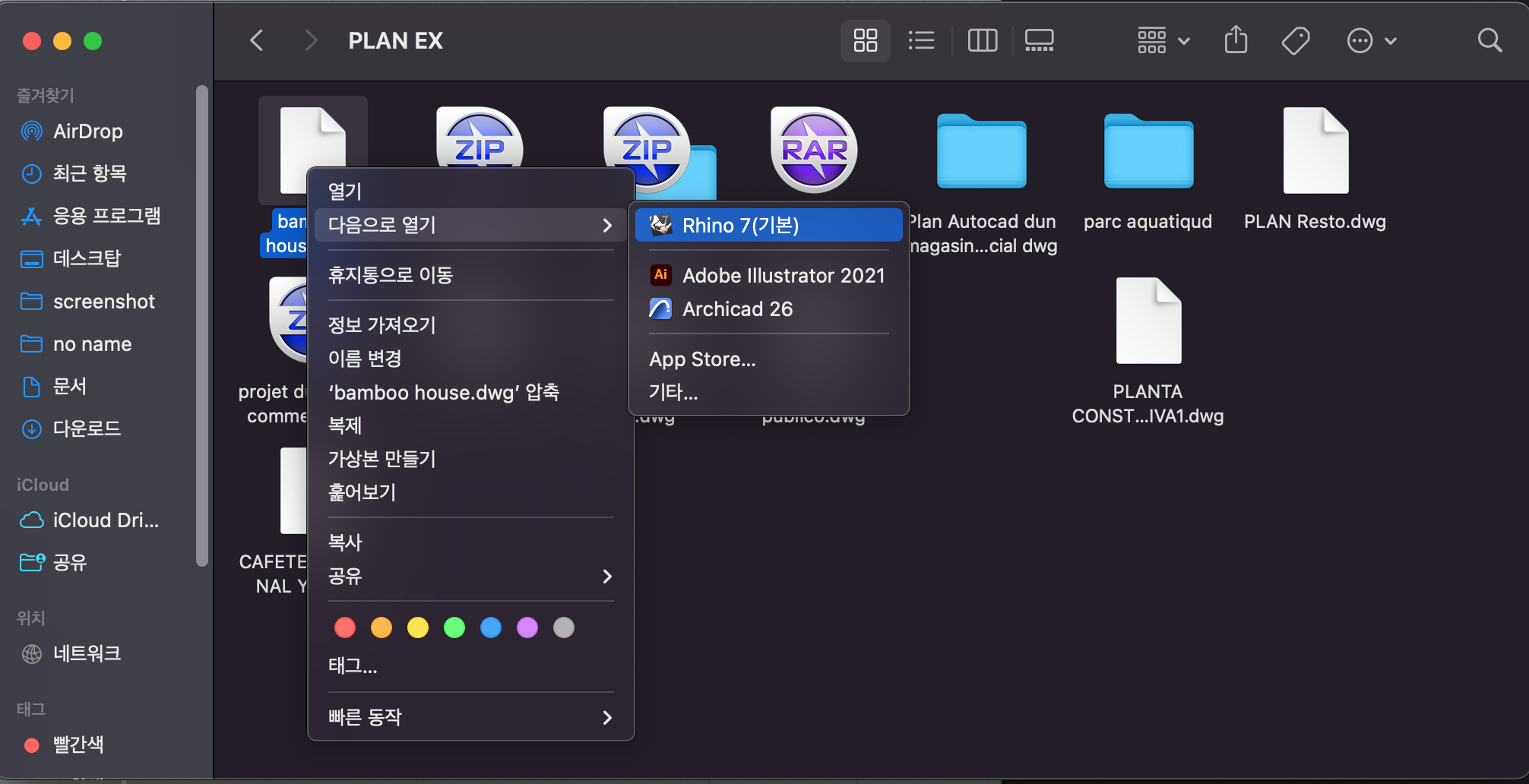Choose 'bamboo house.dwg' 압축 menu item
The width and height of the screenshot is (1529, 784).
(471, 392)
